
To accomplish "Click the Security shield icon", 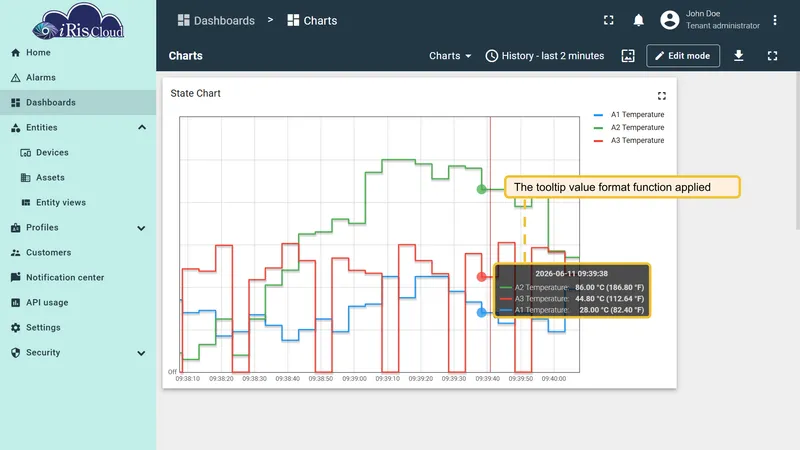I will point(15,353).
